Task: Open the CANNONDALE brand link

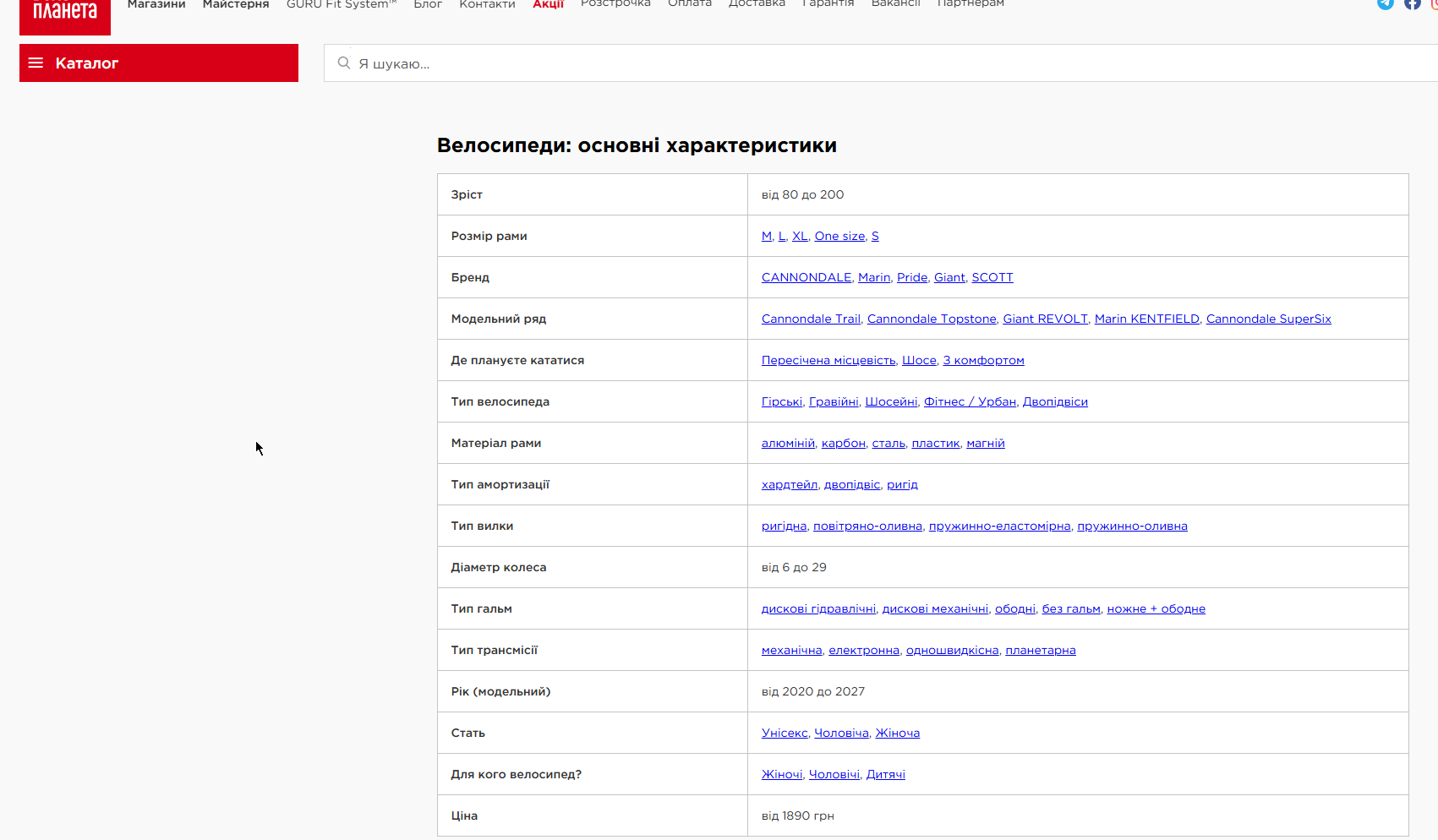Action: pyautogui.click(x=806, y=277)
